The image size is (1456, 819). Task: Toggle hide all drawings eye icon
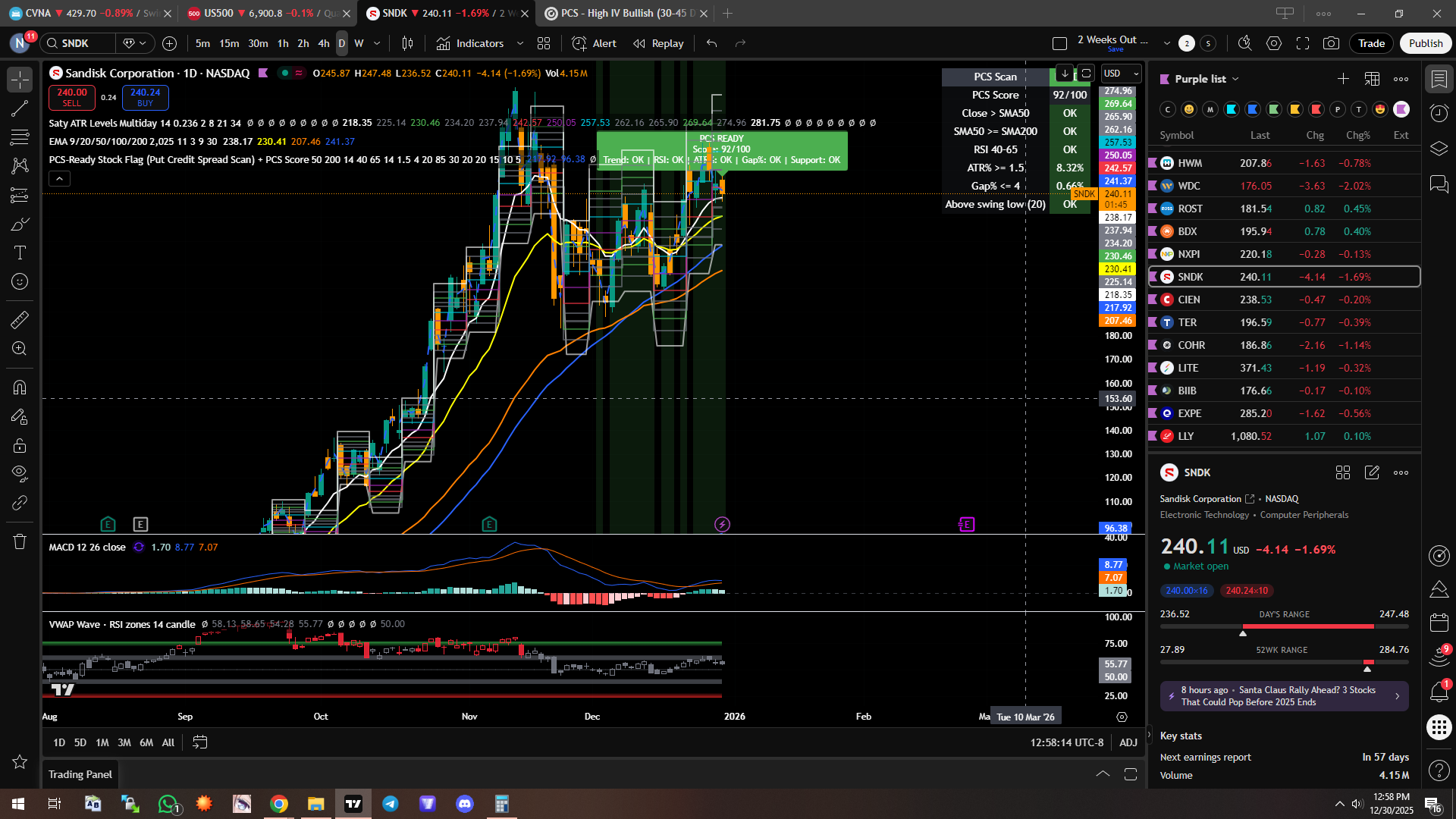click(x=20, y=474)
